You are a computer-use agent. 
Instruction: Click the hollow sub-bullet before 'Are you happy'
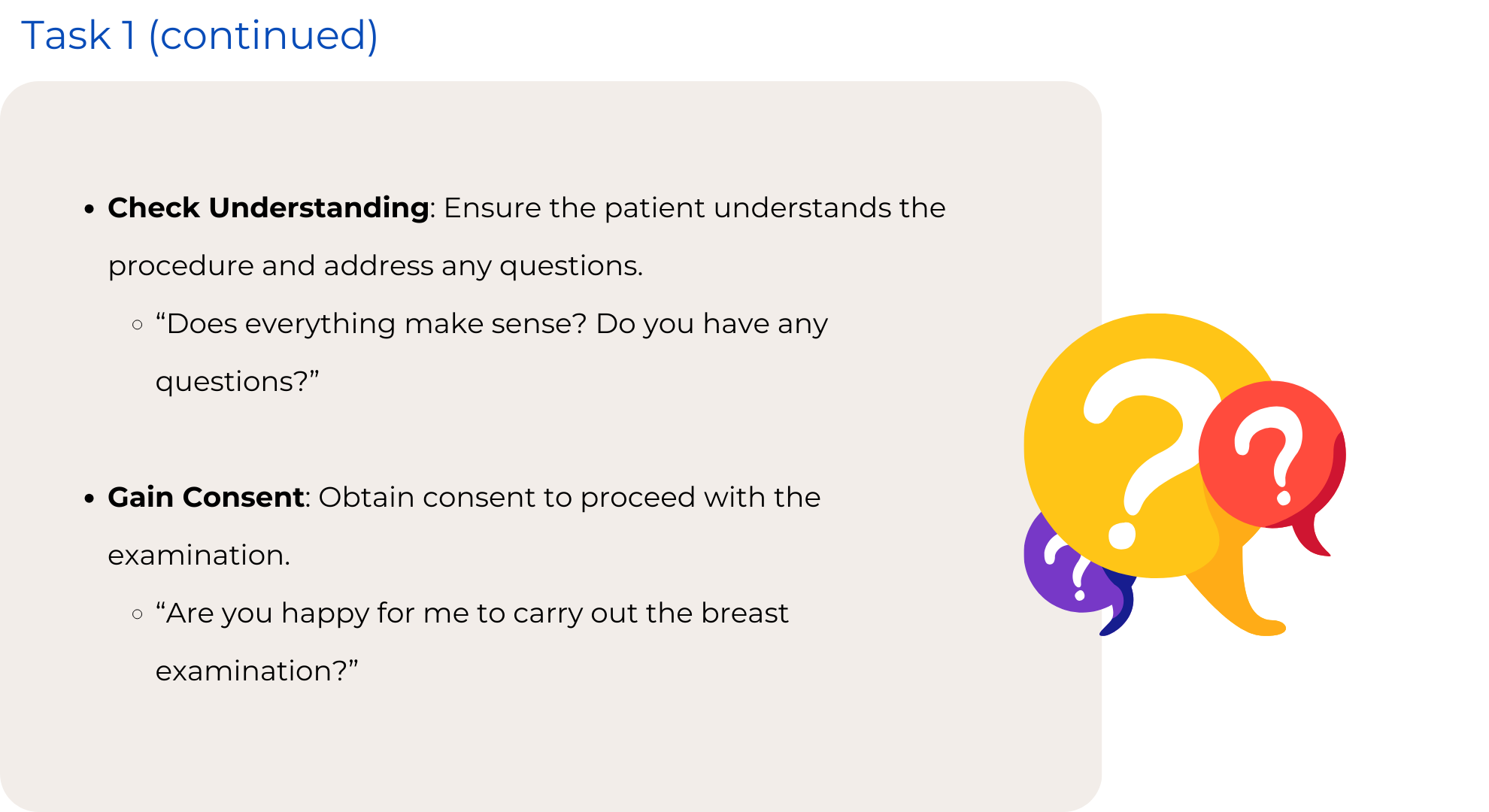click(137, 614)
